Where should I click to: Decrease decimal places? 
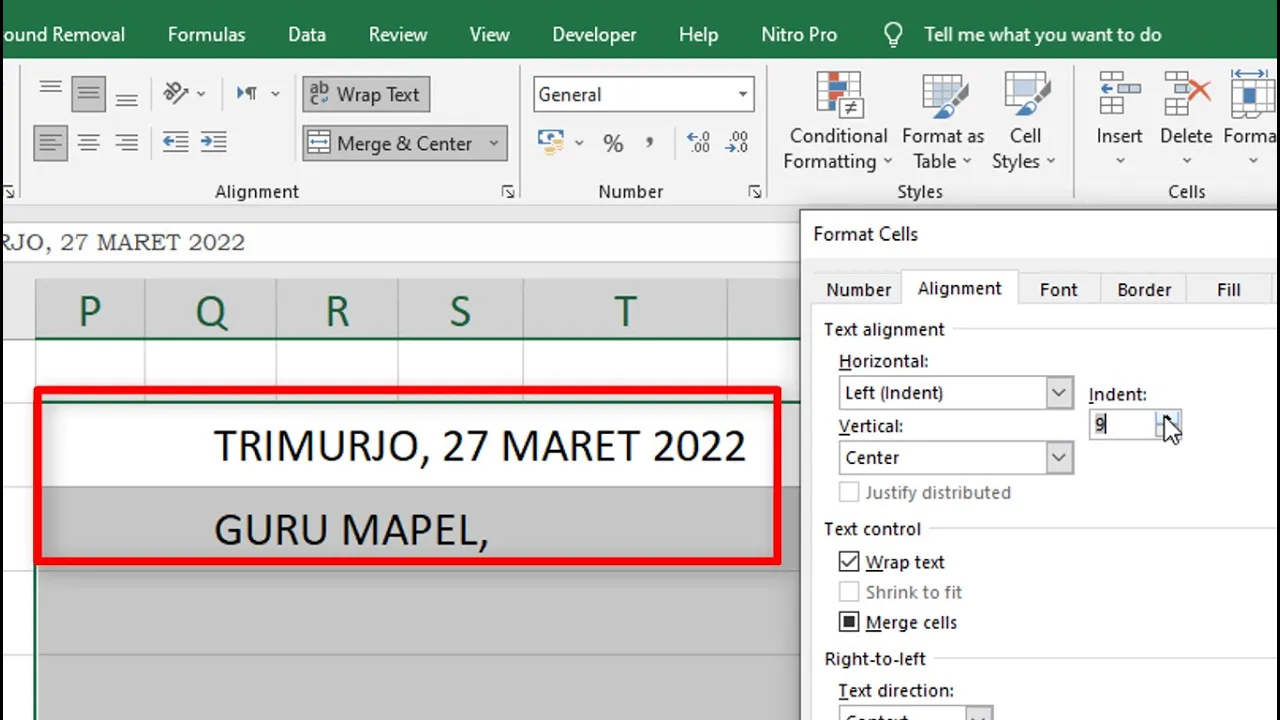tap(737, 143)
